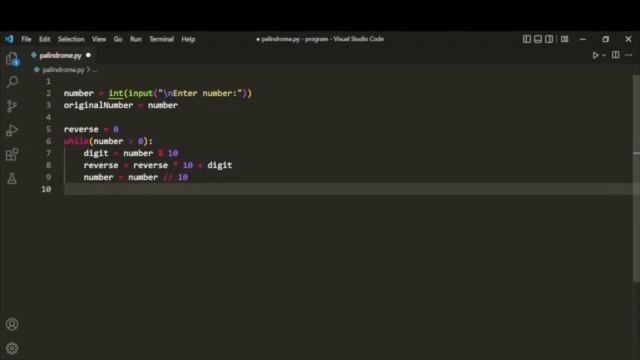Viewport: 640px width, 360px height.
Task: Click the window title 'palindrome.py - program'
Action: click(295, 39)
